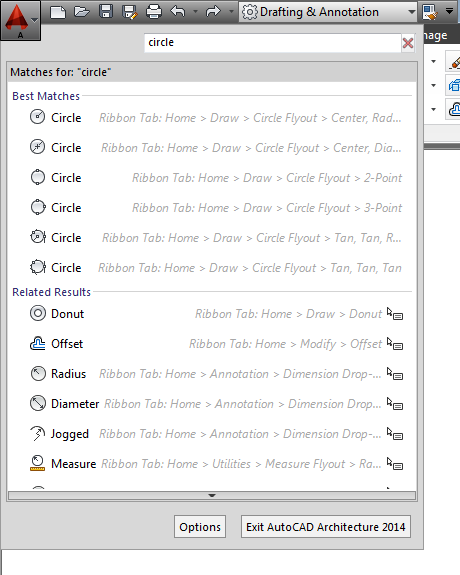This screenshot has width=460, height=575.
Task: Open the application menu arrow beside the logo
Action: [34, 20]
